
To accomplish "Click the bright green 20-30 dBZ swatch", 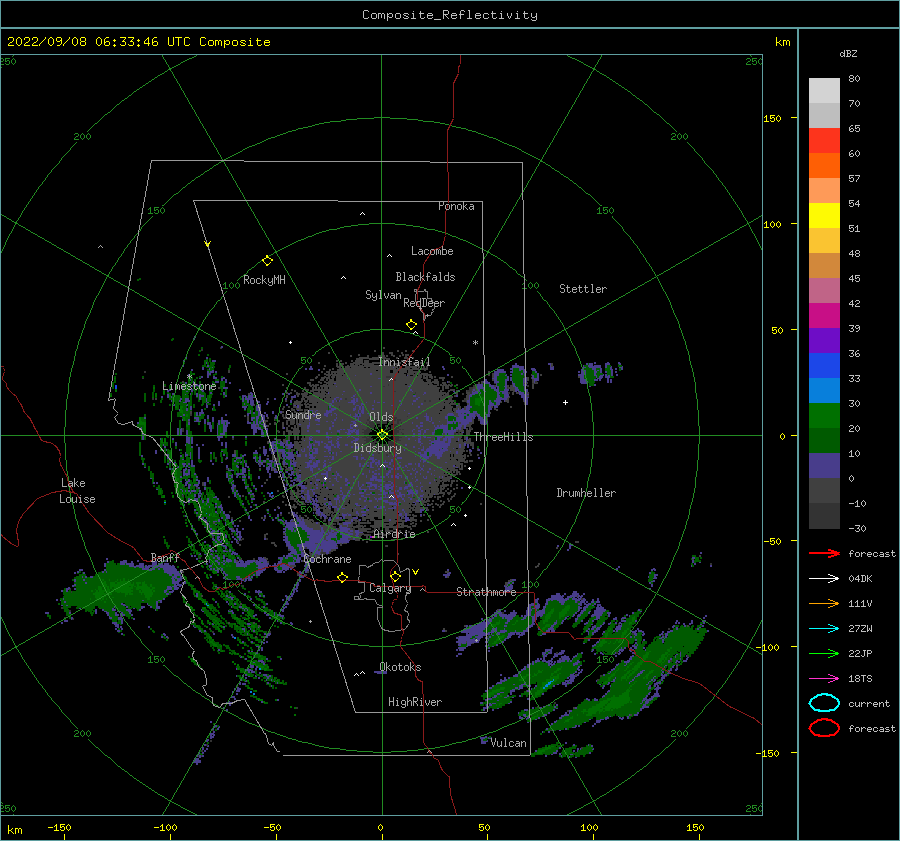I will pyautogui.click(x=824, y=416).
